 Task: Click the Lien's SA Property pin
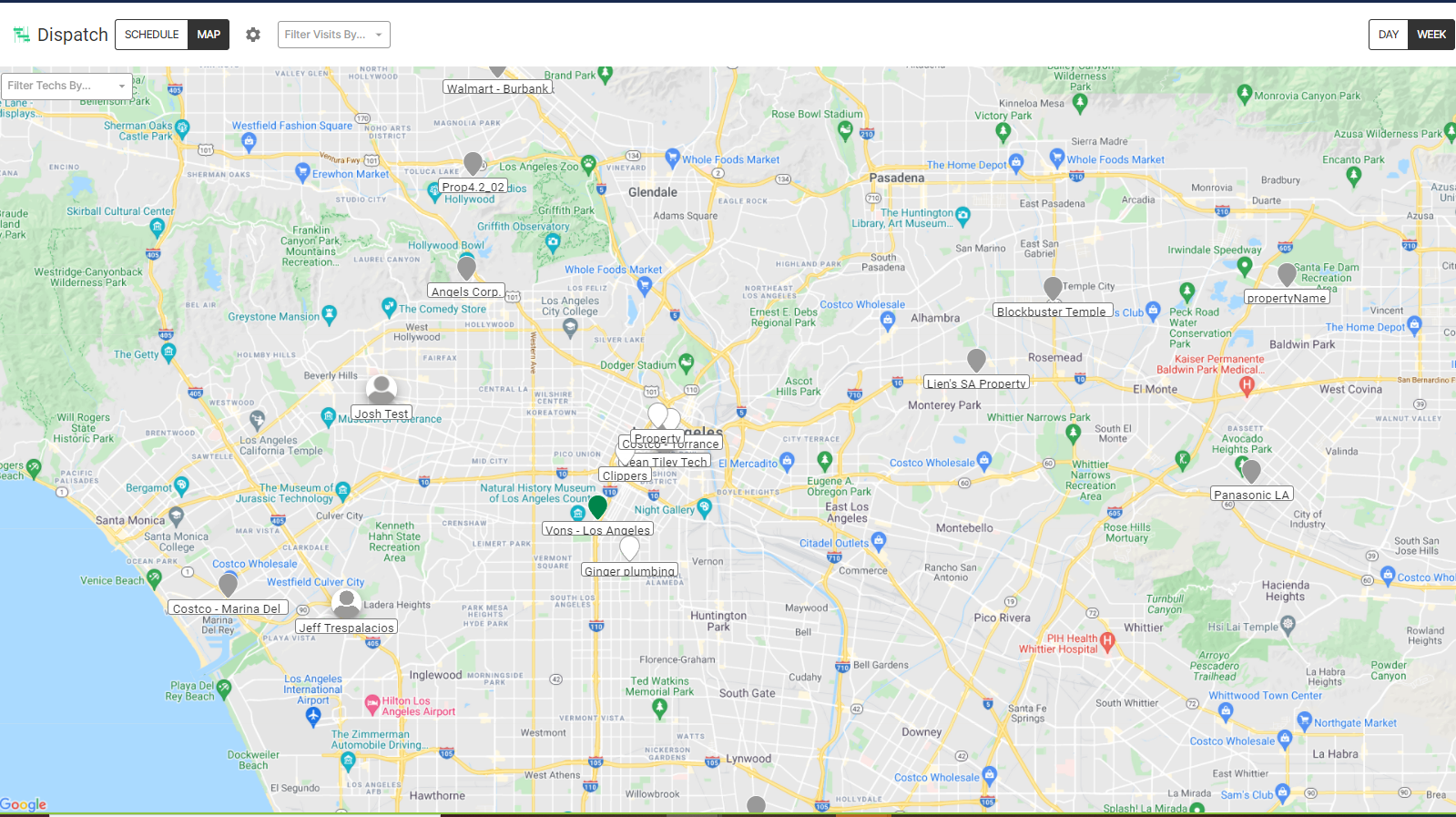976,360
